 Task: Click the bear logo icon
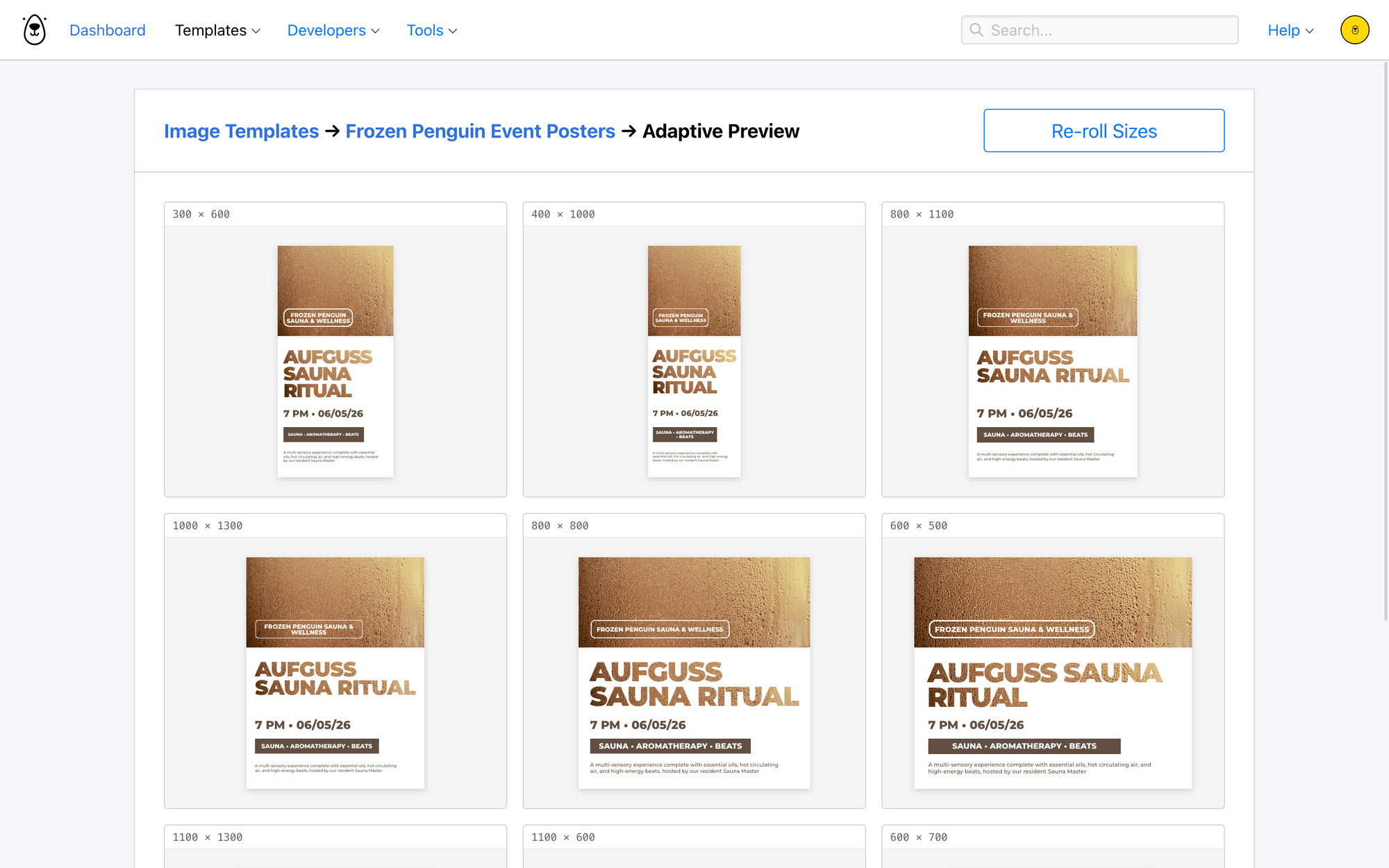(x=35, y=30)
